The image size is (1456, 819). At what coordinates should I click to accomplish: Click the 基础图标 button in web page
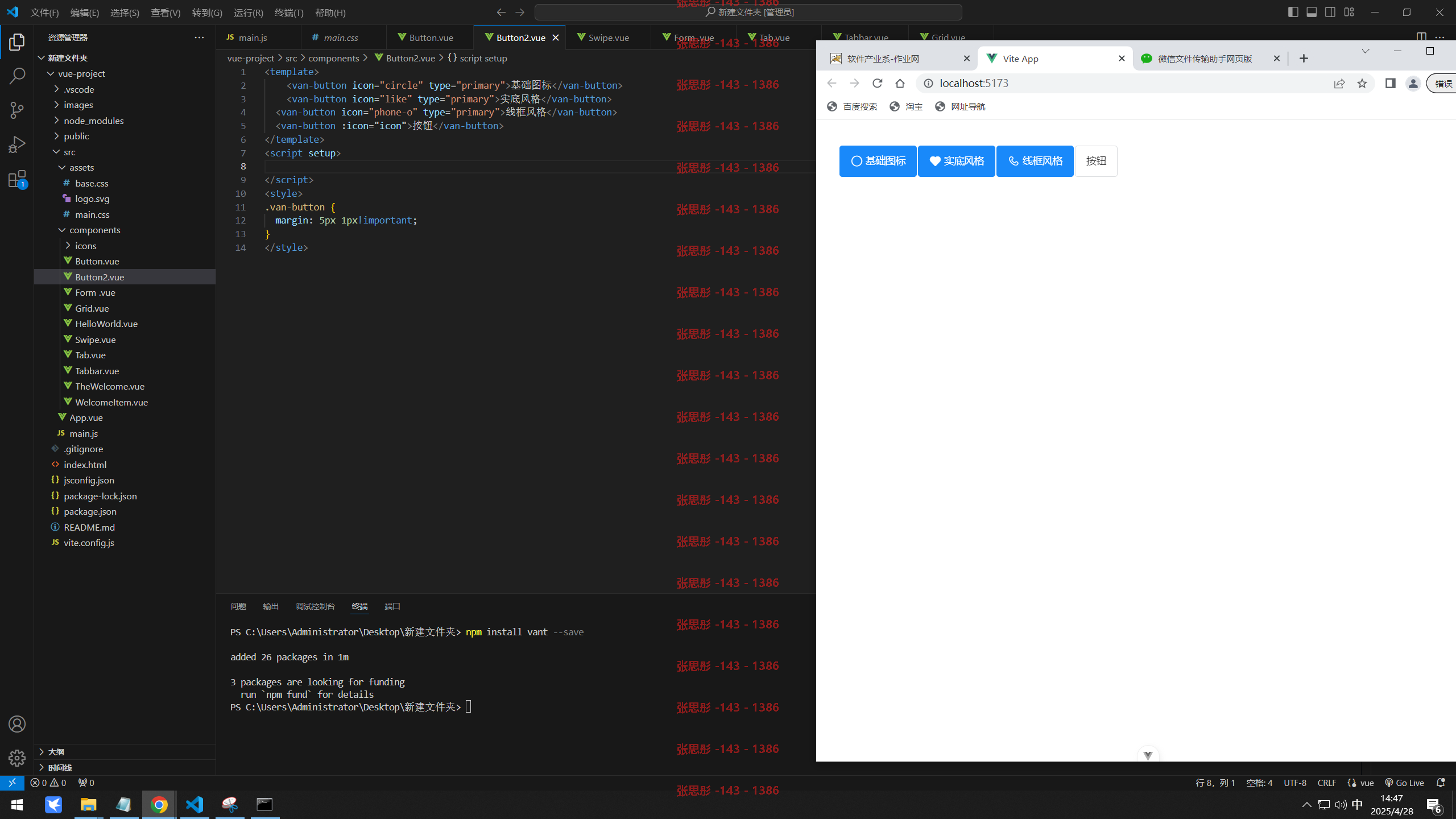point(878,161)
